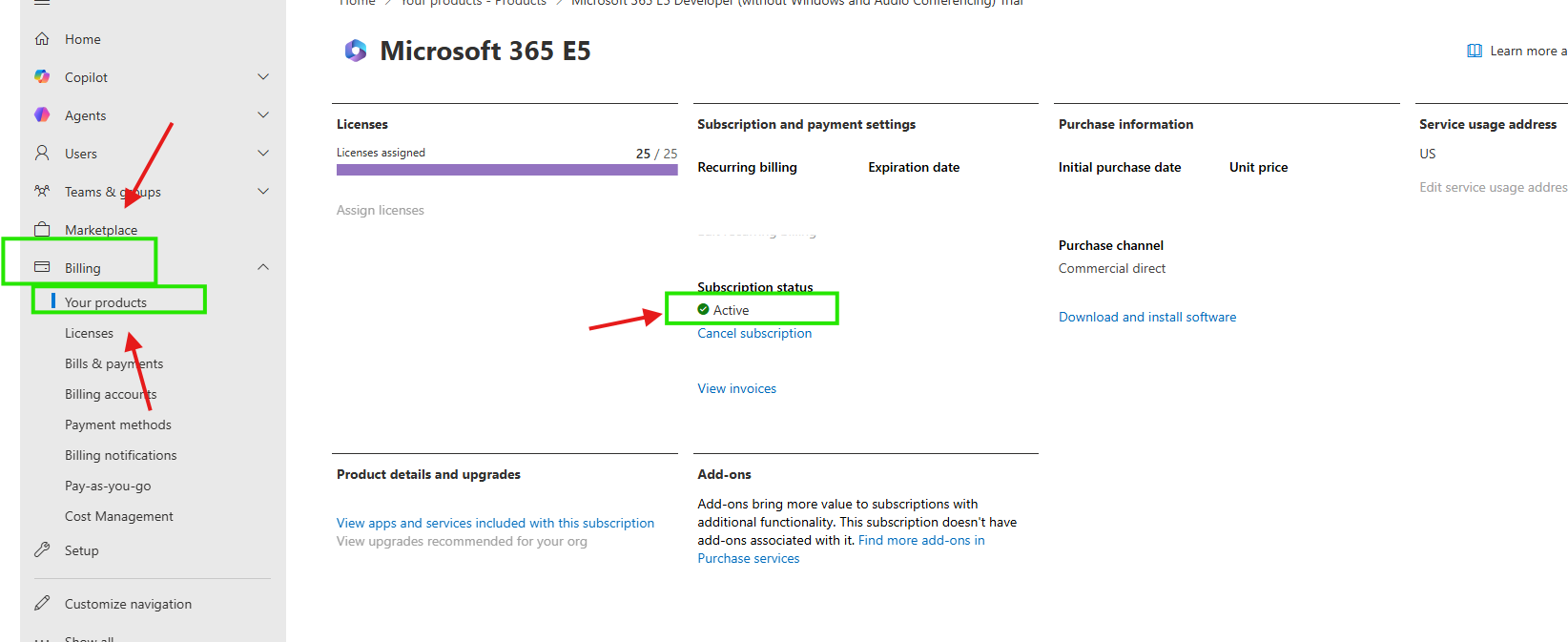The image size is (1568, 642).
Task: Click the Microsoft 365 E5 page title
Action: point(485,51)
